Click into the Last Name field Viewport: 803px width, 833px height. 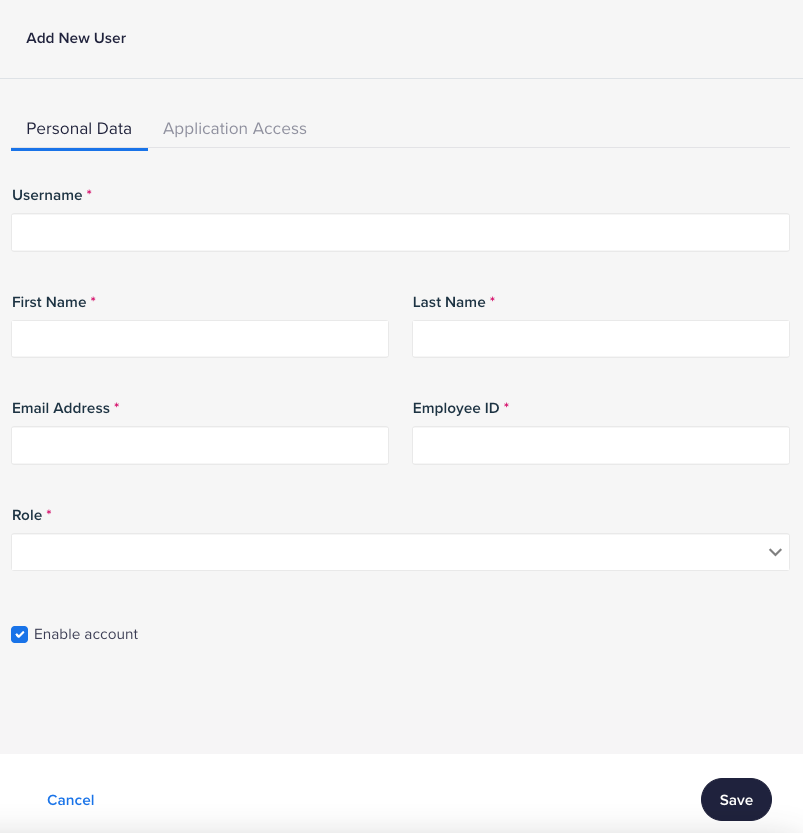[601, 338]
